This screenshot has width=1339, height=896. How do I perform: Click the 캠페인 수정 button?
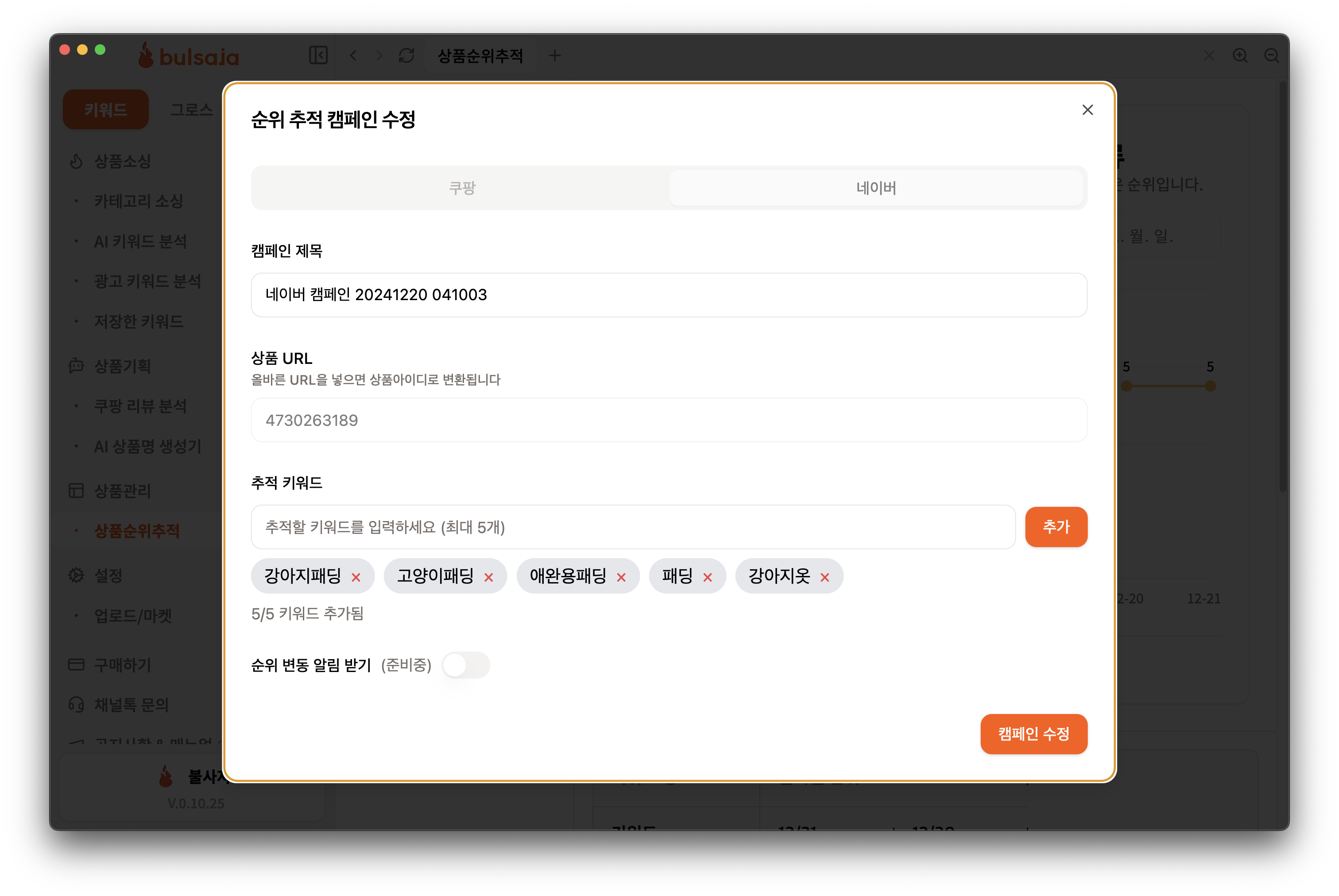pos(1033,734)
